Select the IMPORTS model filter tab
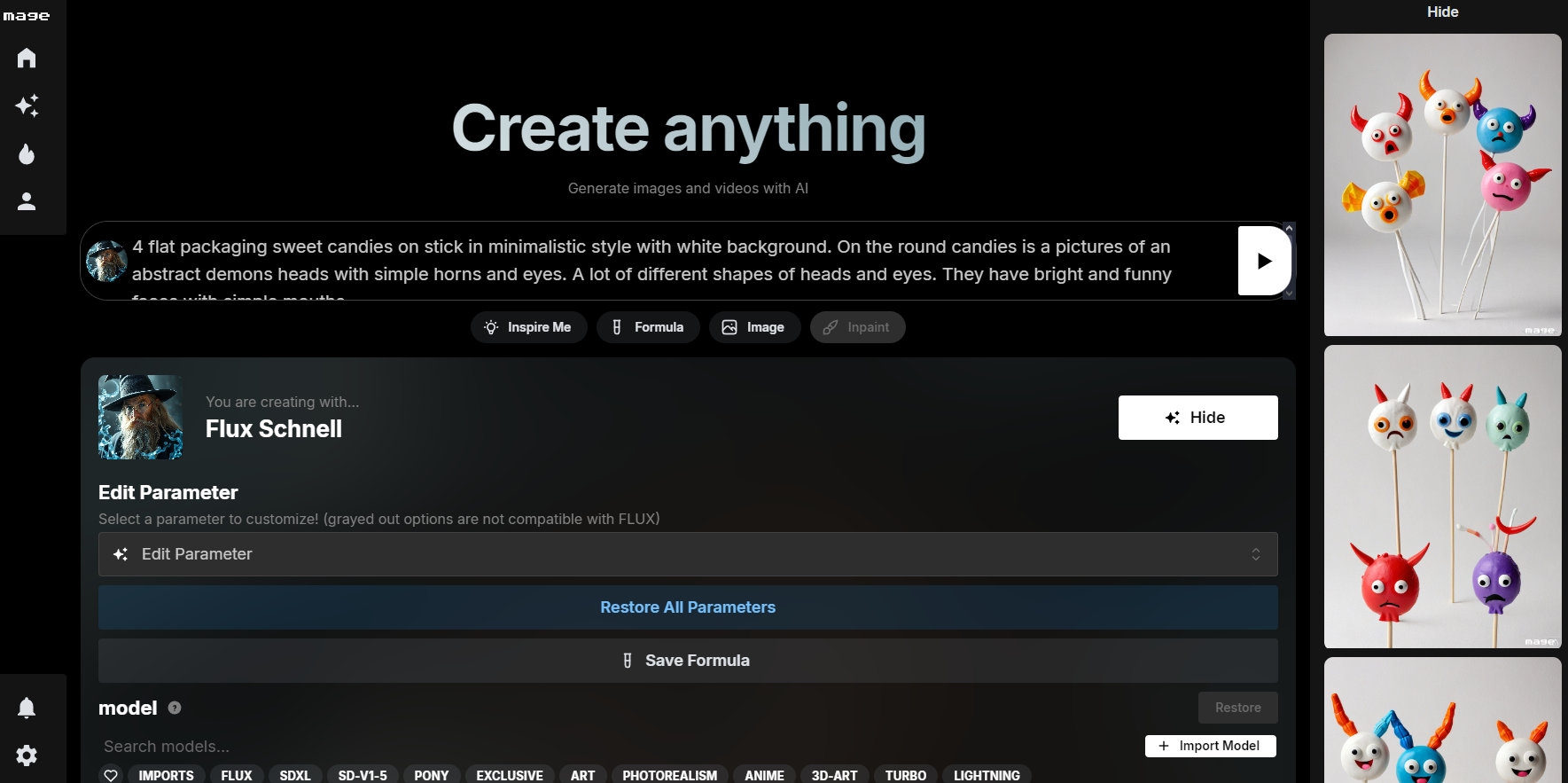The width and height of the screenshot is (1568, 783). [167, 775]
